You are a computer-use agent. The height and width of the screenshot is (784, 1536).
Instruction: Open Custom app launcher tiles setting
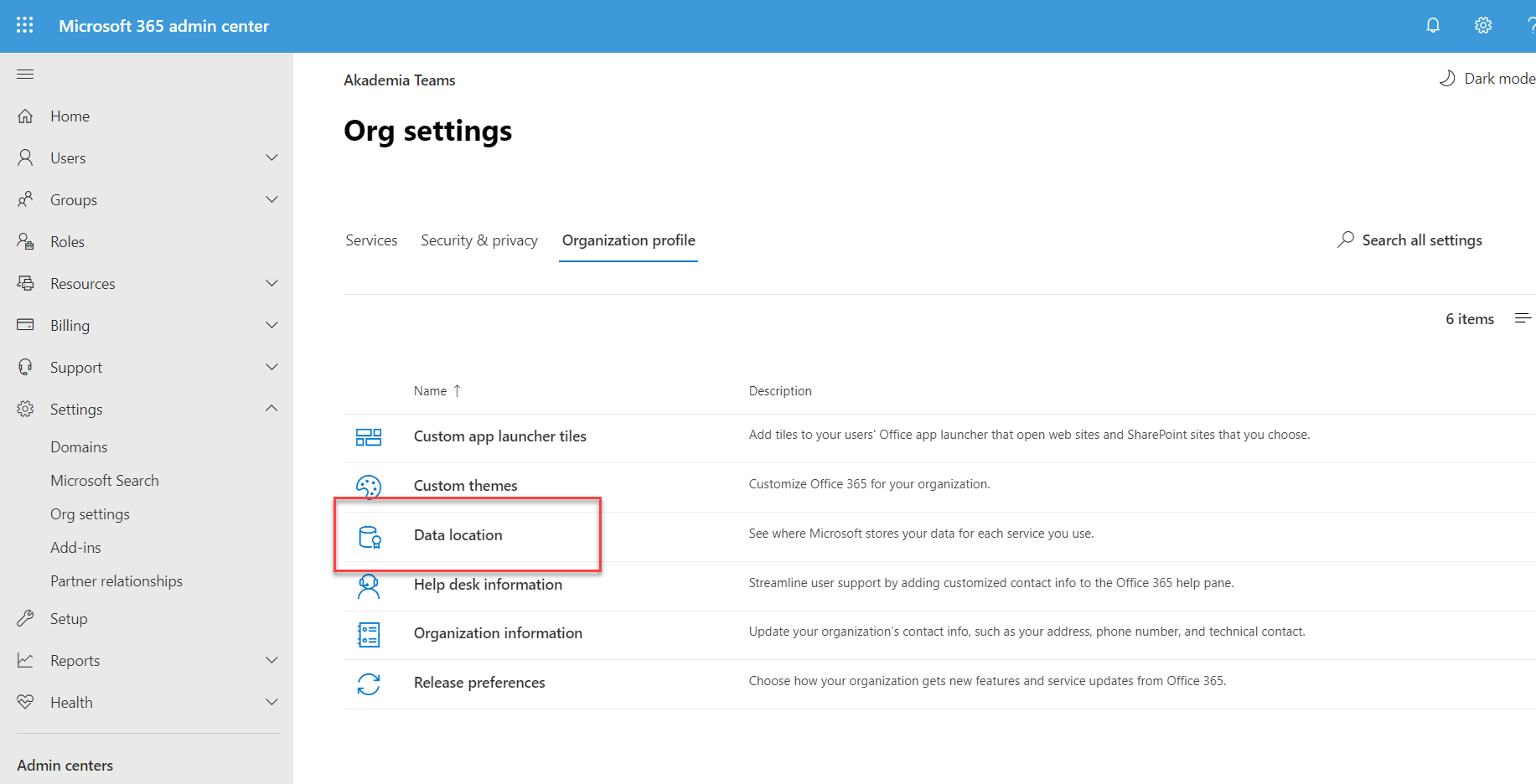coord(500,436)
